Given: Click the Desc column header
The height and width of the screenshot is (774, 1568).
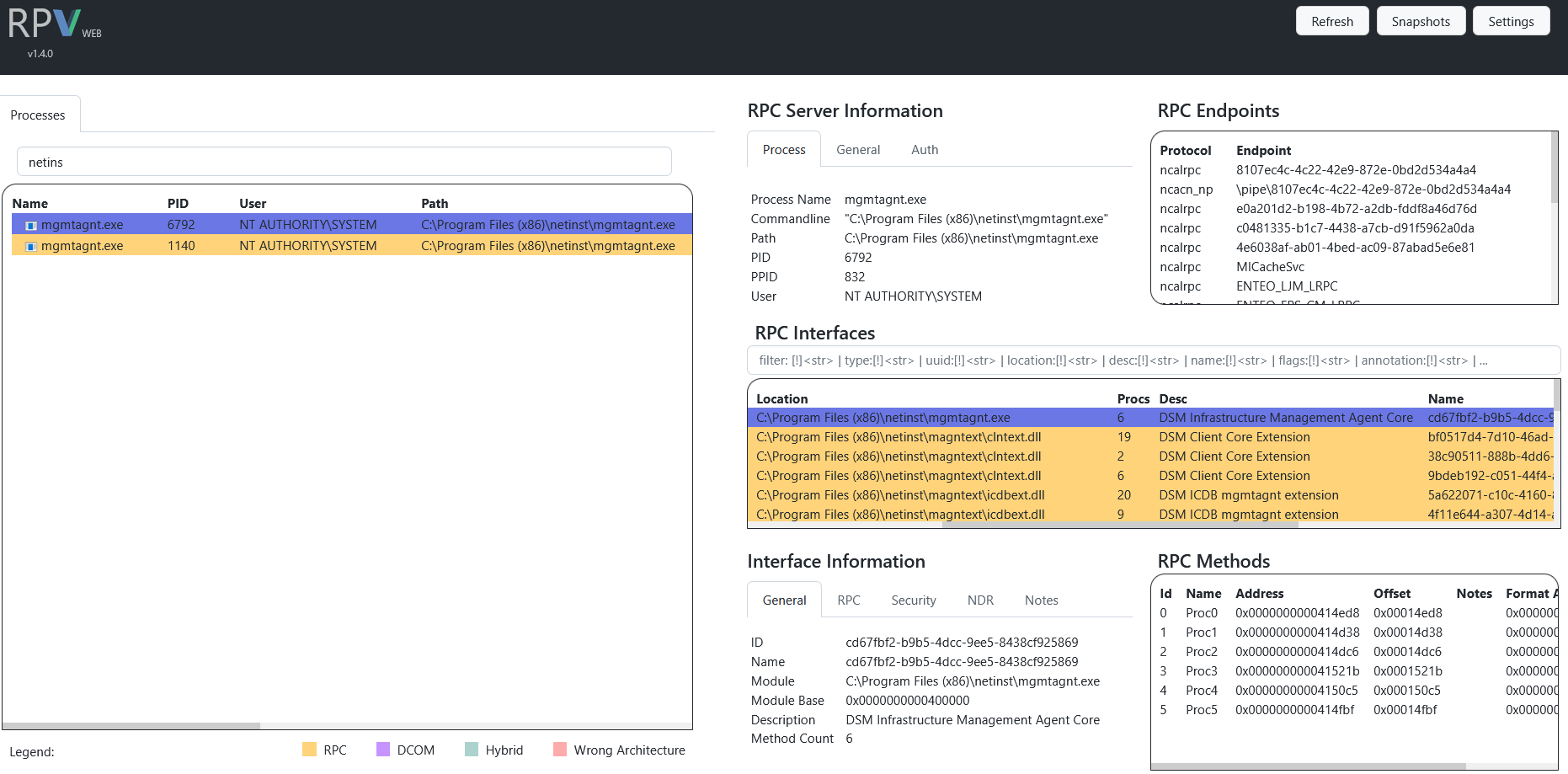Looking at the screenshot, I should pyautogui.click(x=1172, y=398).
